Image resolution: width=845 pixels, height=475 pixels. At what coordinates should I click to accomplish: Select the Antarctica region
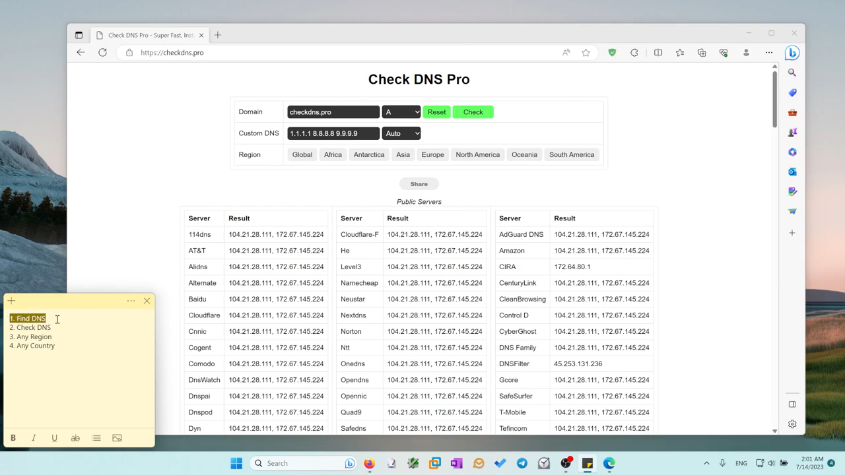coord(369,155)
